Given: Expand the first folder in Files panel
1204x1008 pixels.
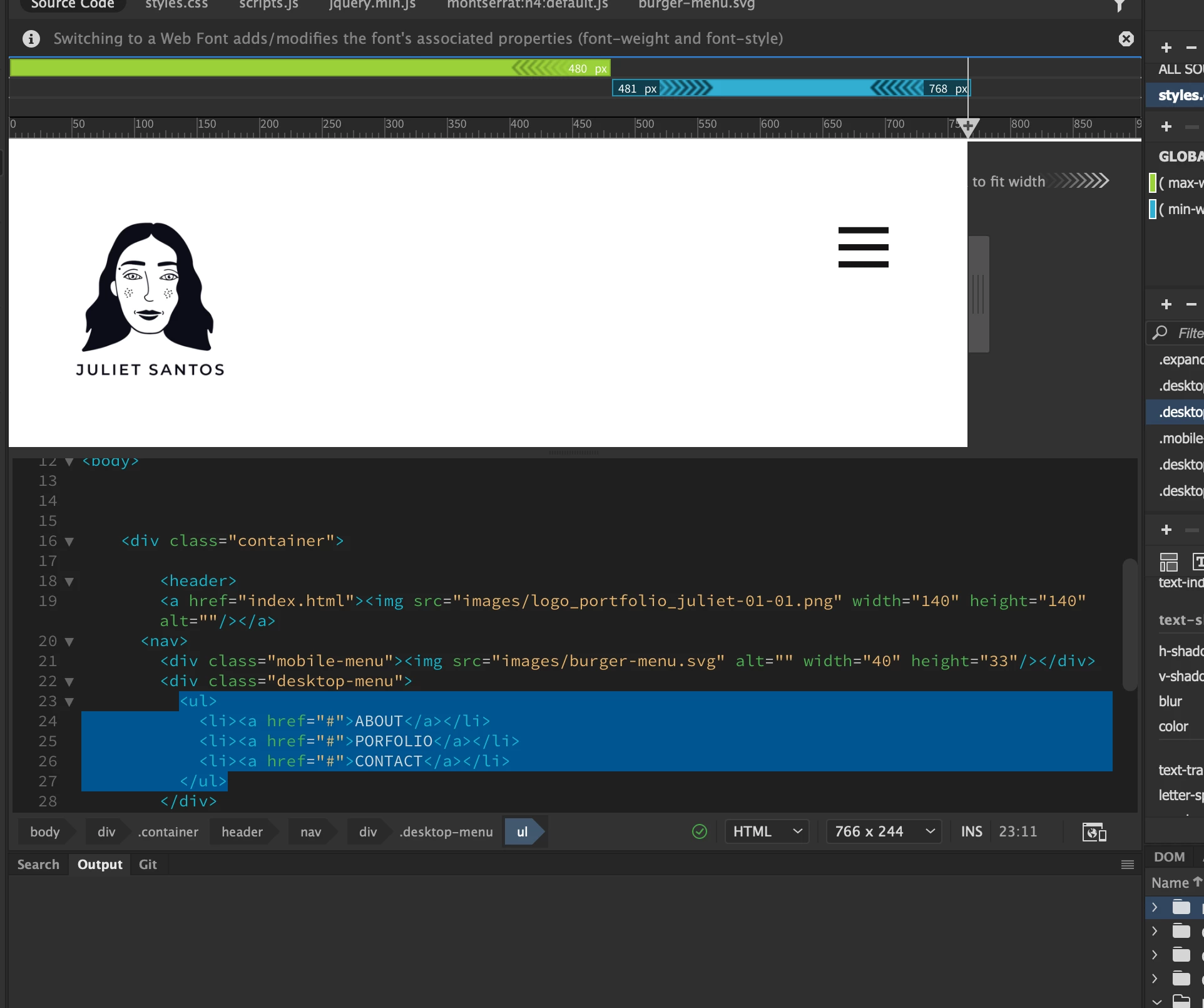Looking at the screenshot, I should [x=1155, y=907].
